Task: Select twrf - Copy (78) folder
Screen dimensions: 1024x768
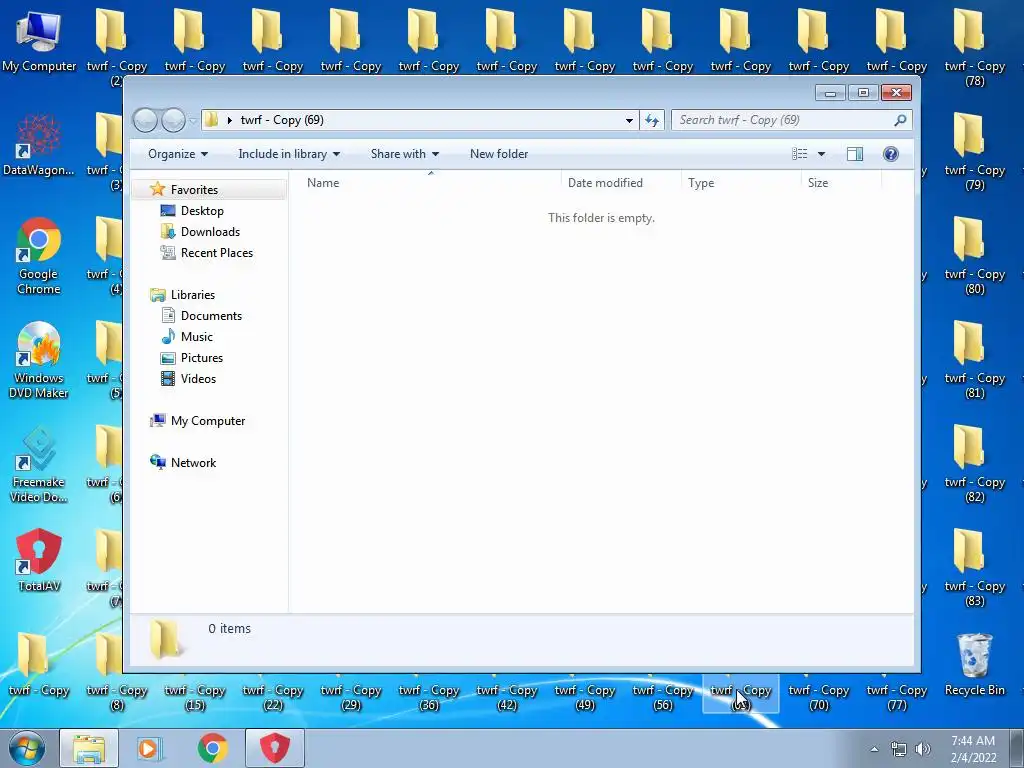Action: click(x=974, y=48)
